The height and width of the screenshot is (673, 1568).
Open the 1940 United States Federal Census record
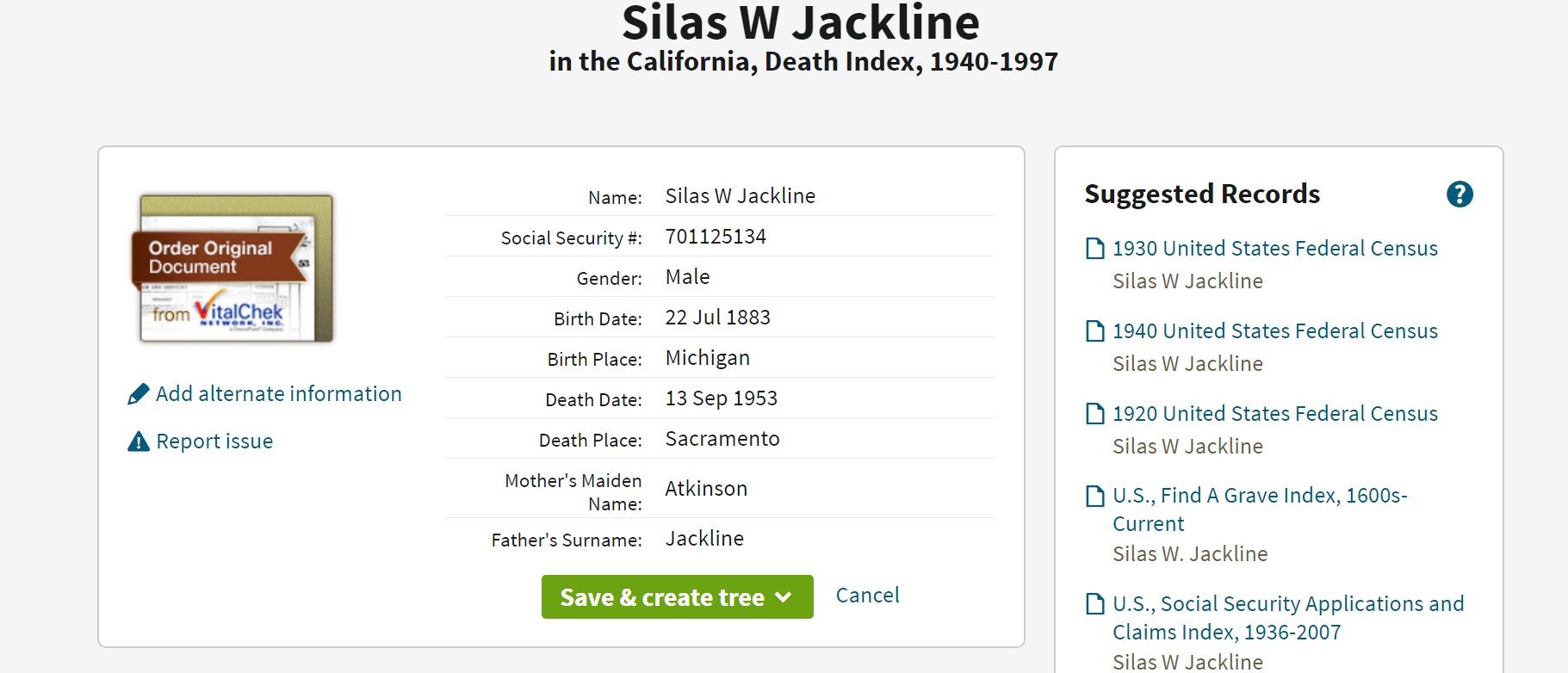[x=1274, y=331]
